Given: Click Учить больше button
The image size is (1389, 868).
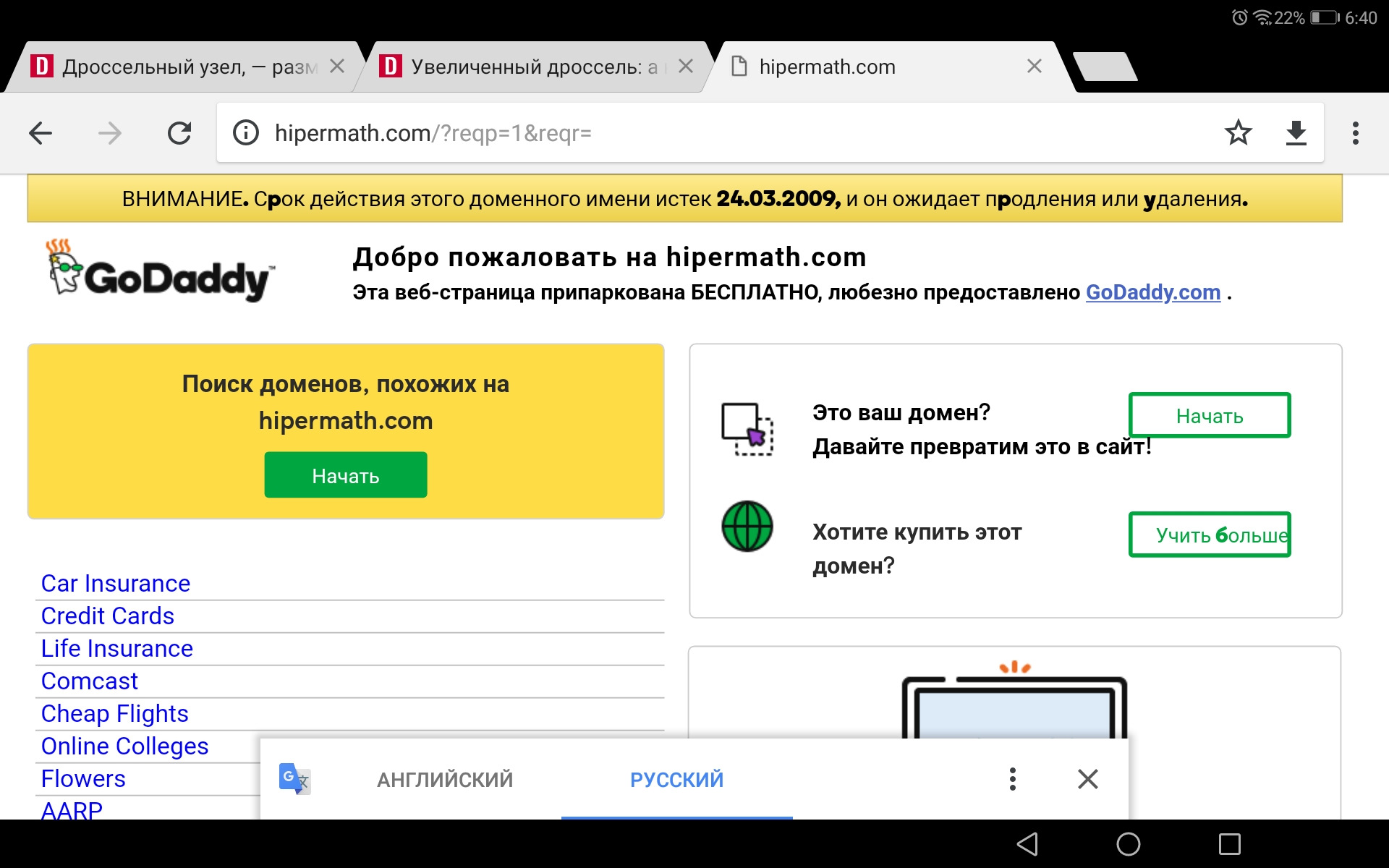Looking at the screenshot, I should pyautogui.click(x=1210, y=535).
